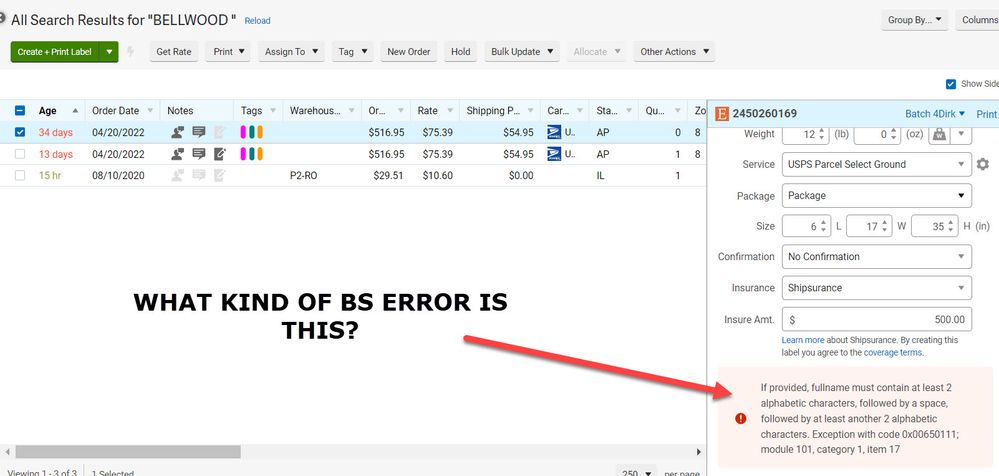The width and height of the screenshot is (999, 476).
Task: Click the red error alert icon
Action: tap(740, 418)
